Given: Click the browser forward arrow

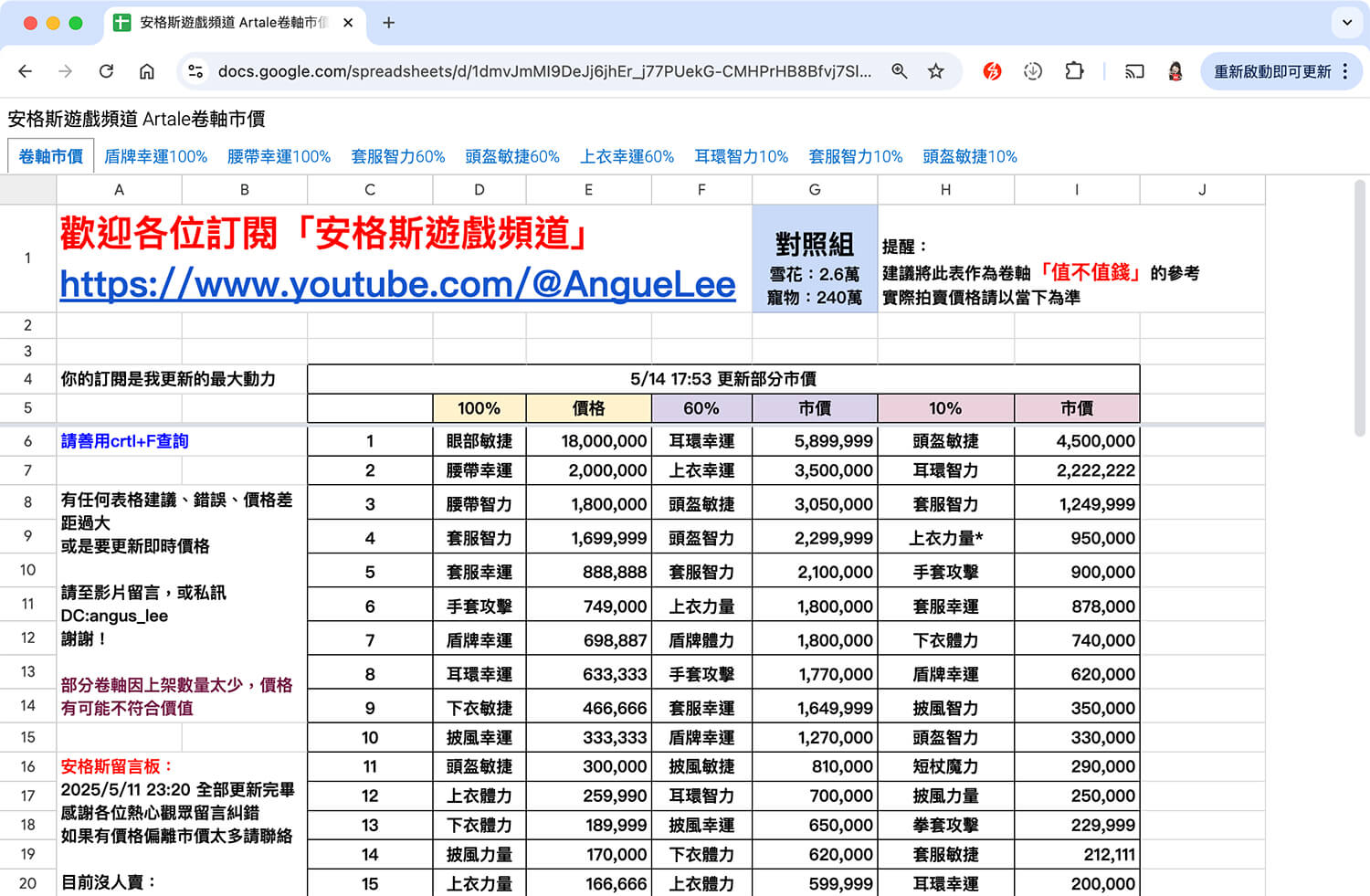Looking at the screenshot, I should tap(65, 71).
